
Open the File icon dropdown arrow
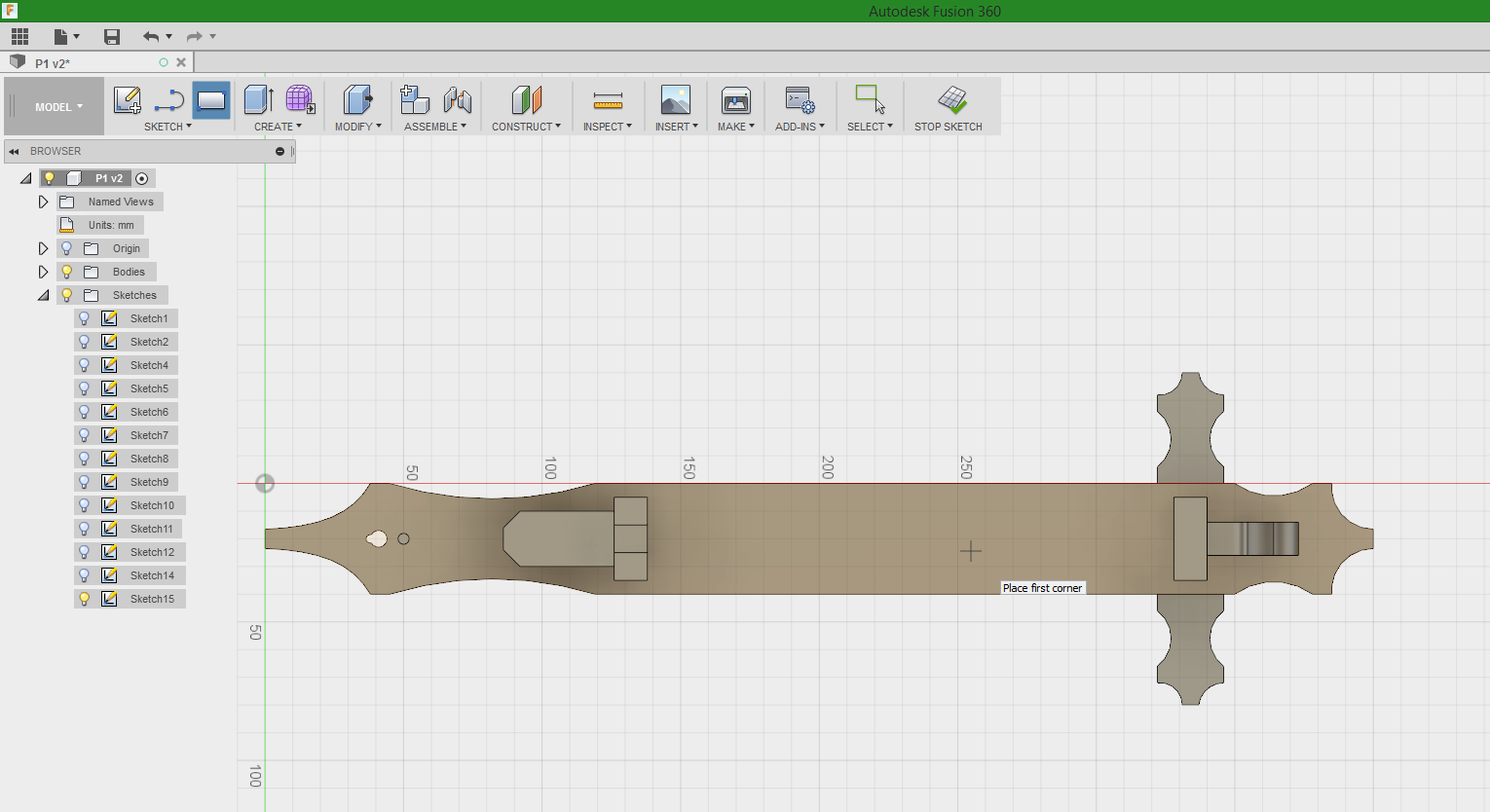[77, 37]
